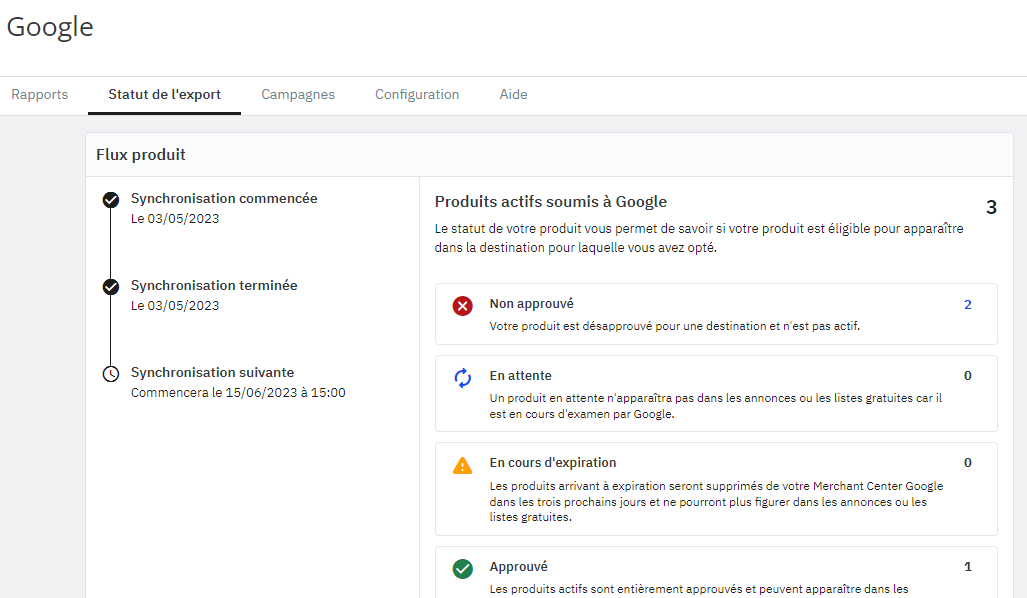1027x598 pixels.
Task: Click the blue En attente refresh icon
Action: (462, 378)
